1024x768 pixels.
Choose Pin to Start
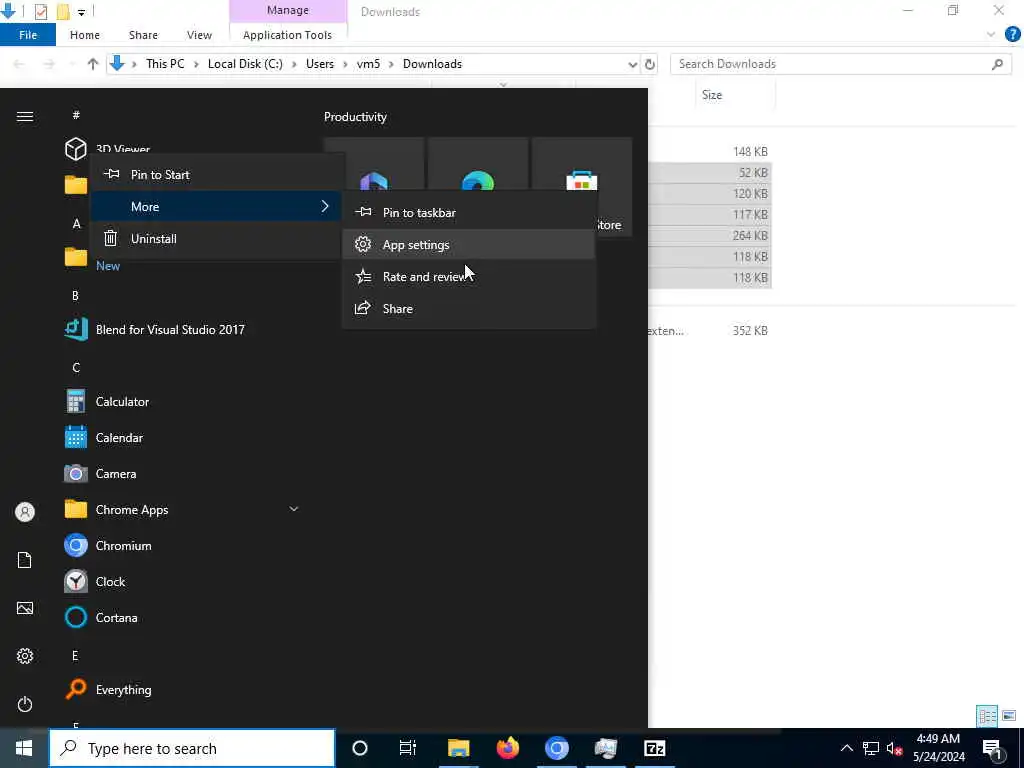coord(216,174)
